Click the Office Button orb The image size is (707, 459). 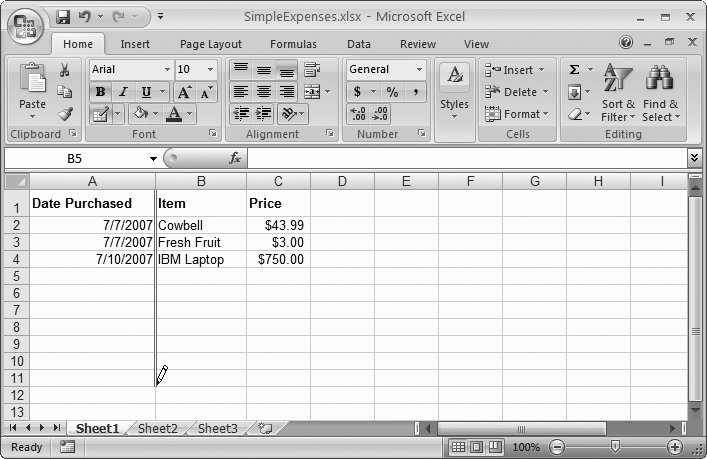point(26,26)
